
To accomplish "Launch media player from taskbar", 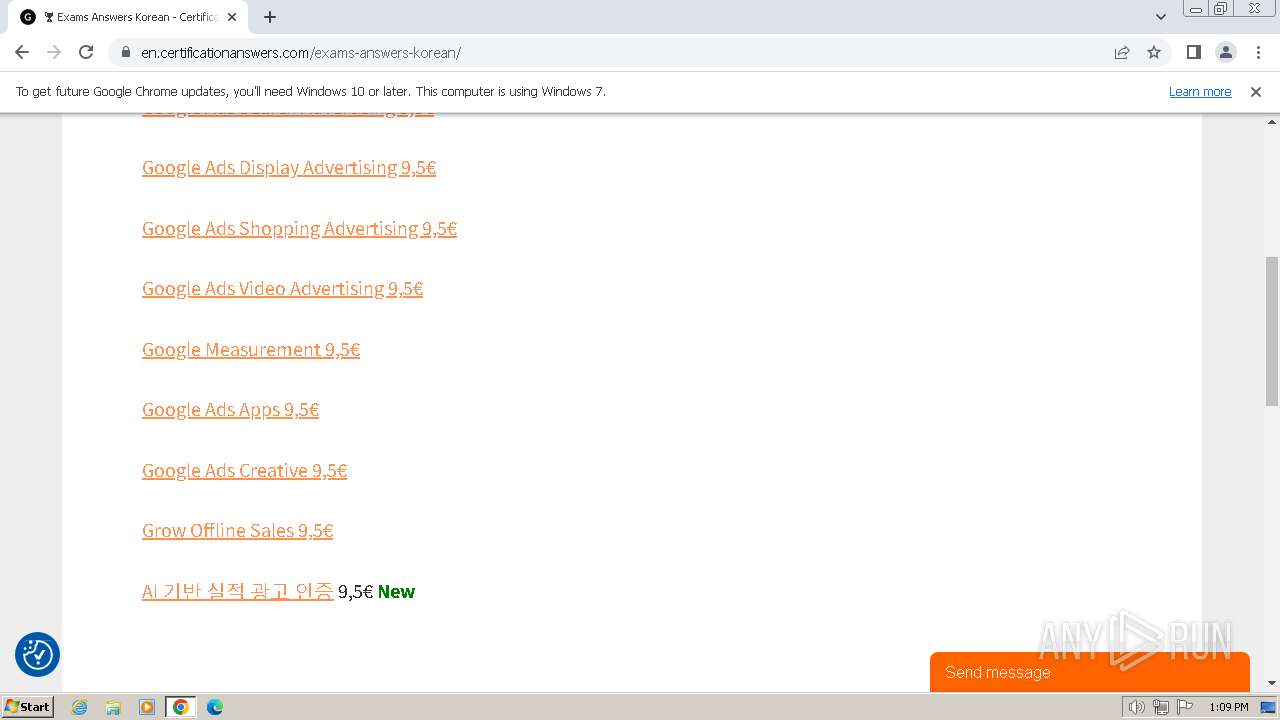I will (x=147, y=707).
